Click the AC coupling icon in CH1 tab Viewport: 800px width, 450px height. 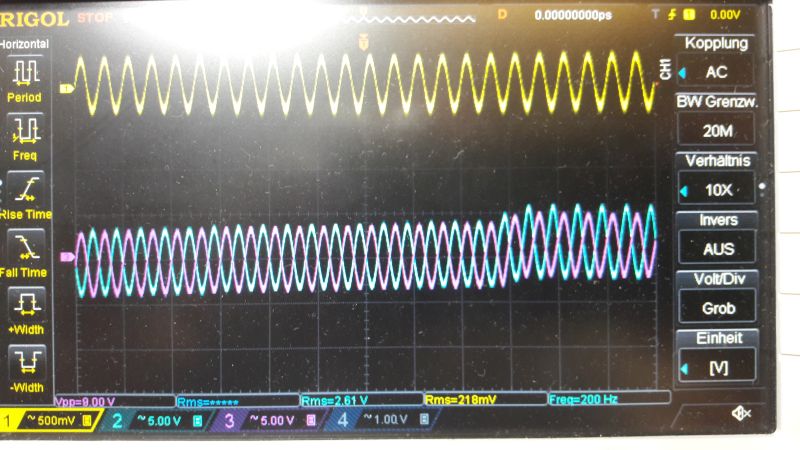[x=31, y=420]
